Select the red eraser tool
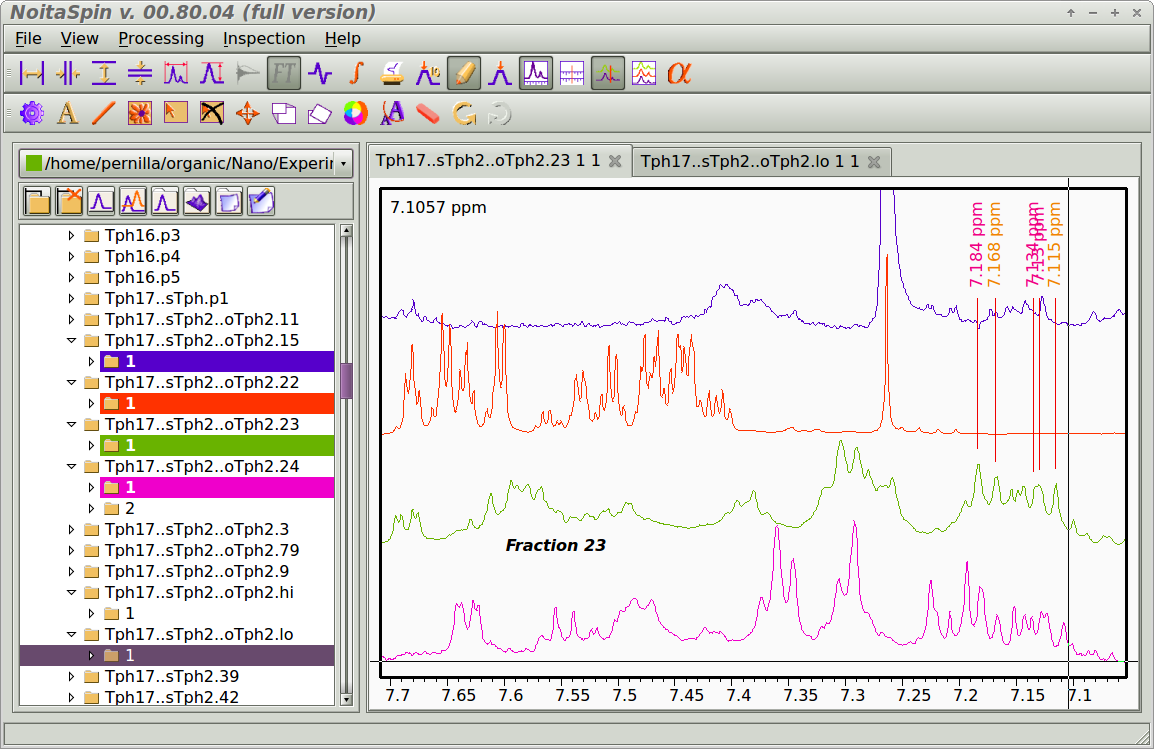 pyautogui.click(x=428, y=113)
